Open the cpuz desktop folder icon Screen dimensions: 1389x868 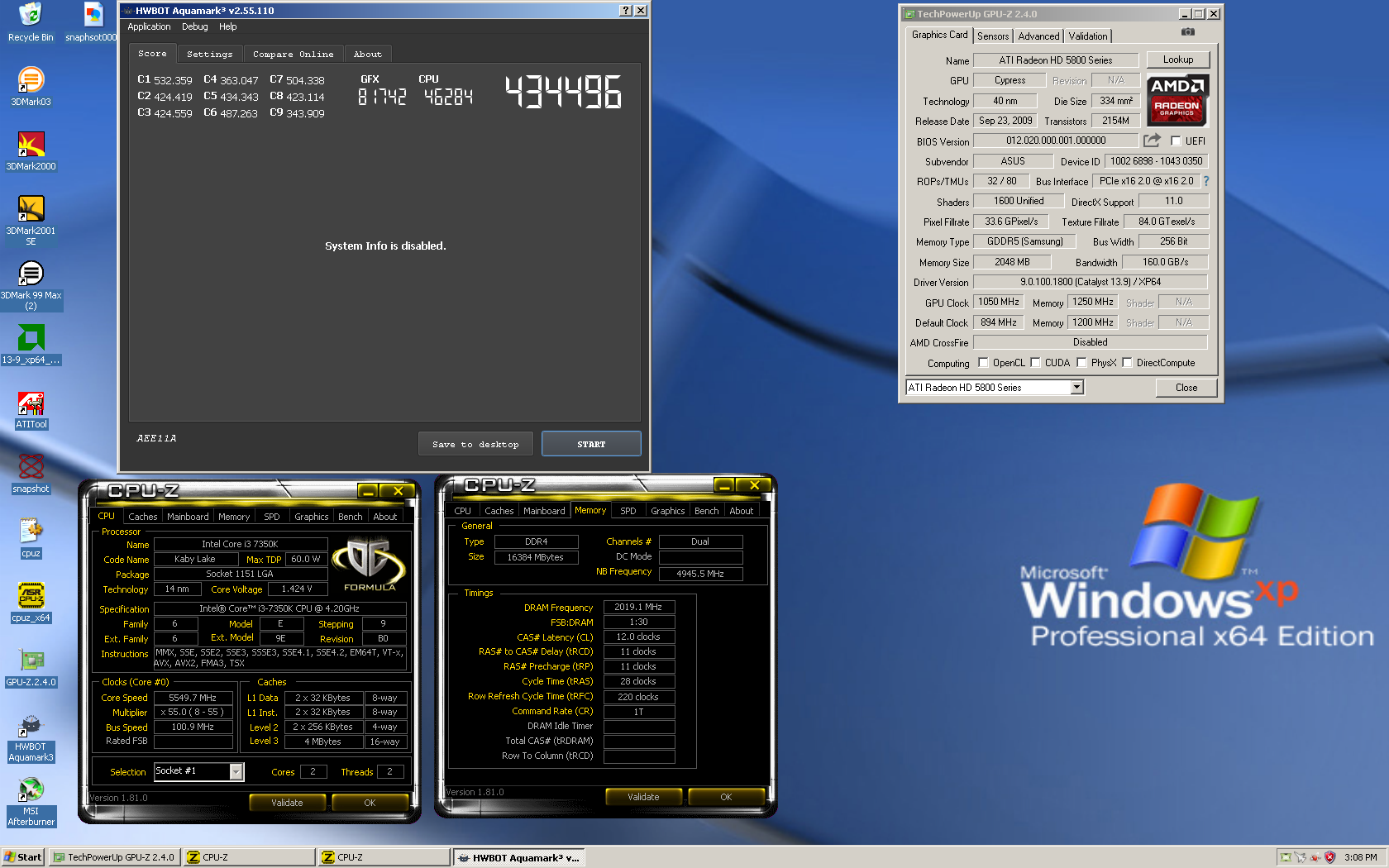pos(31,538)
